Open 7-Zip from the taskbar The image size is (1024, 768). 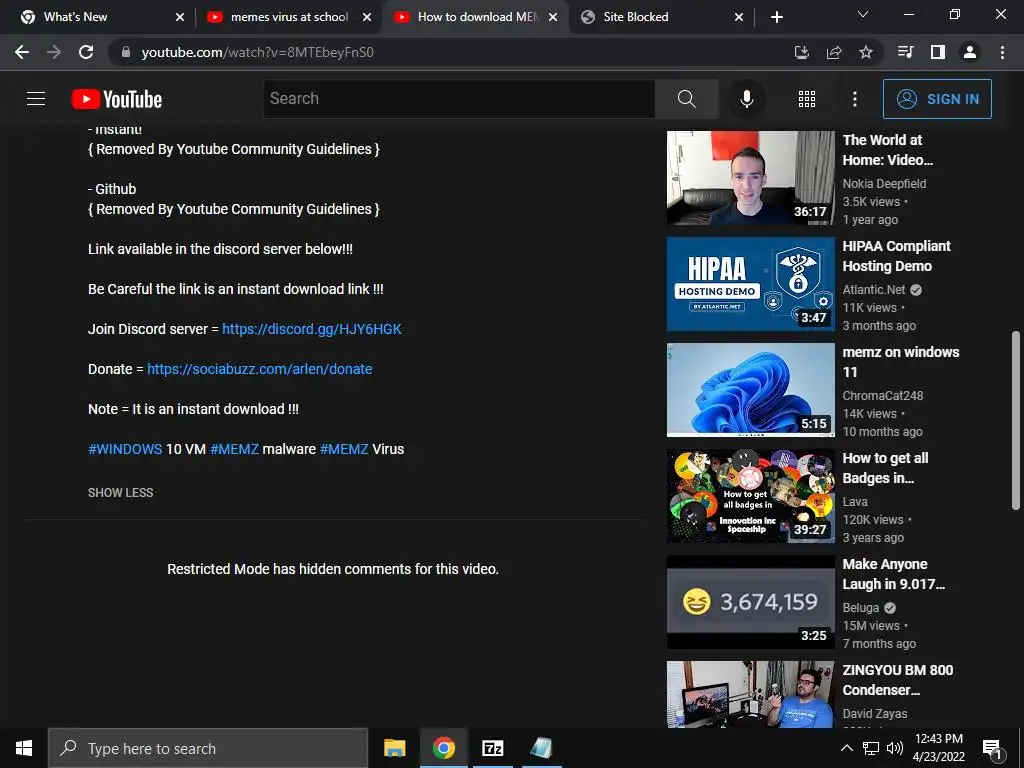(492, 748)
